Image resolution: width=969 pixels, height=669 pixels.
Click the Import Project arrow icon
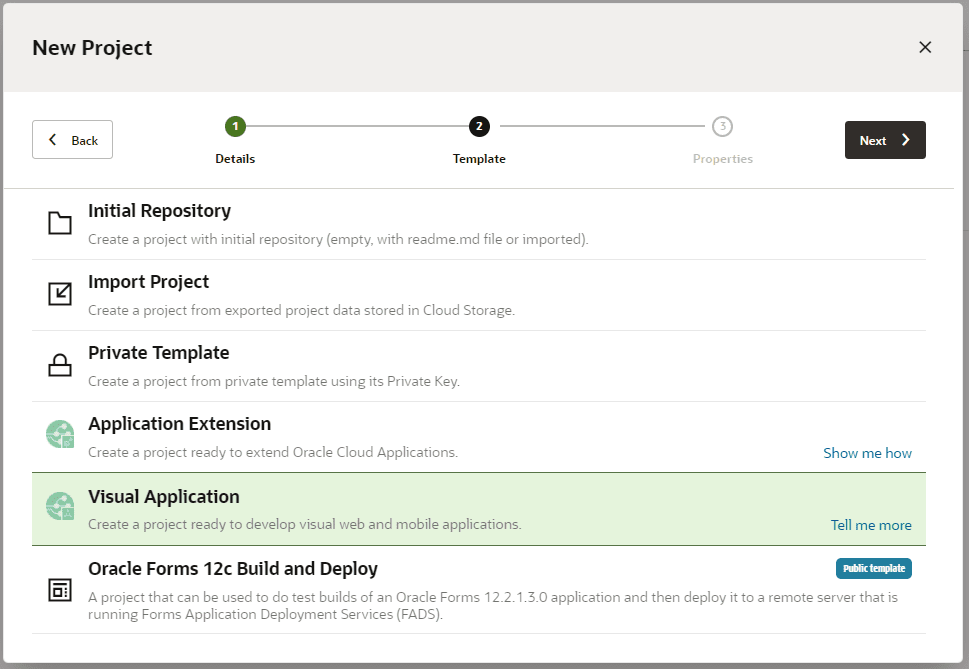point(60,293)
